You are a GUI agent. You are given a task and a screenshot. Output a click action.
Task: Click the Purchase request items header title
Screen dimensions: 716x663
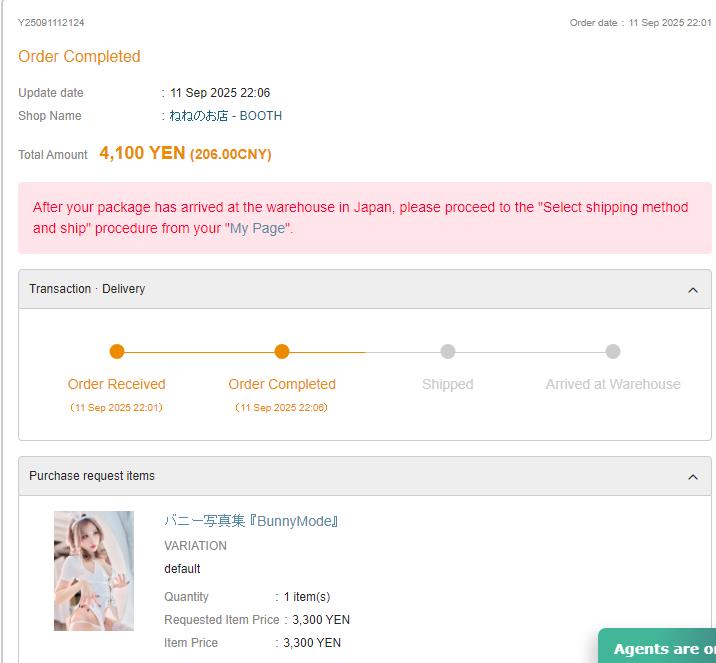pos(92,476)
